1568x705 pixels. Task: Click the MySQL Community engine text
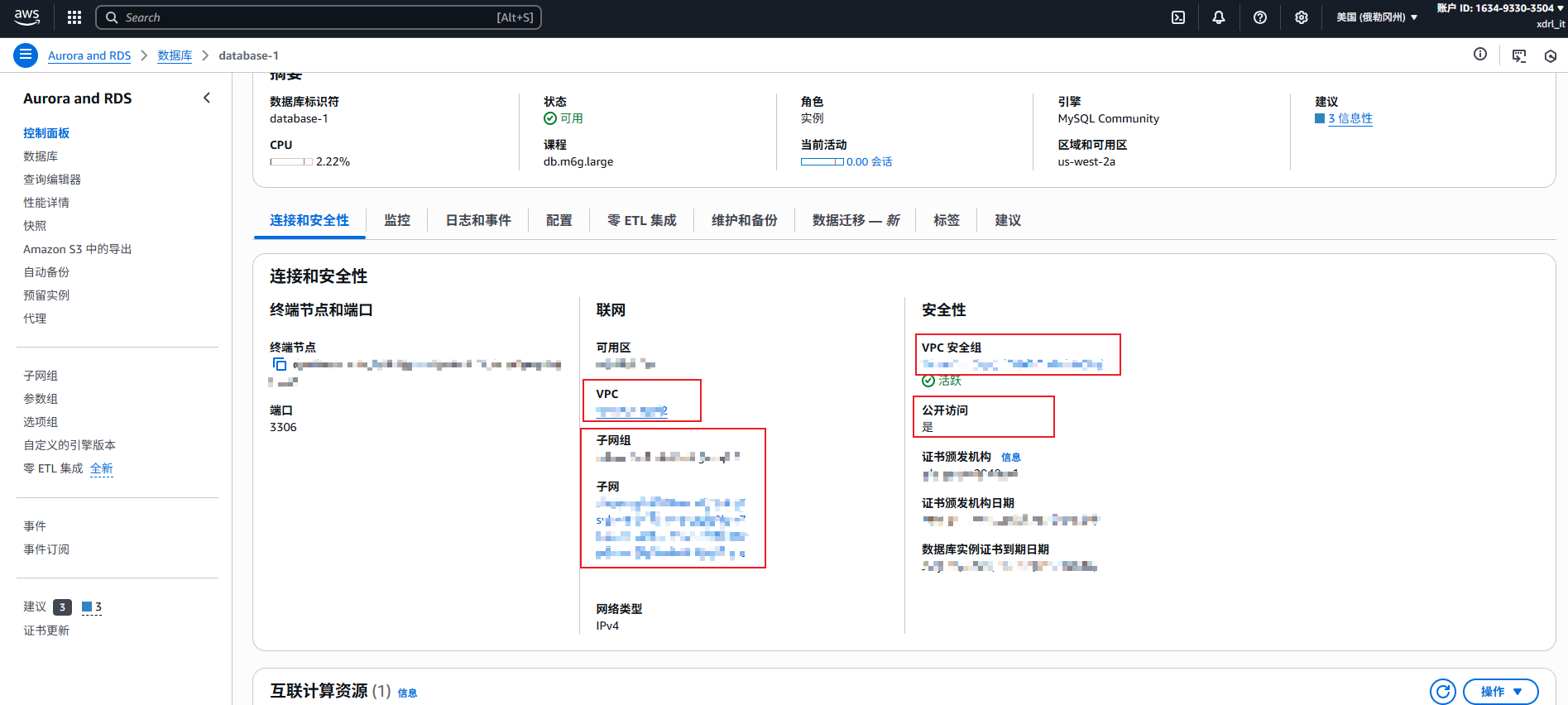click(1109, 118)
